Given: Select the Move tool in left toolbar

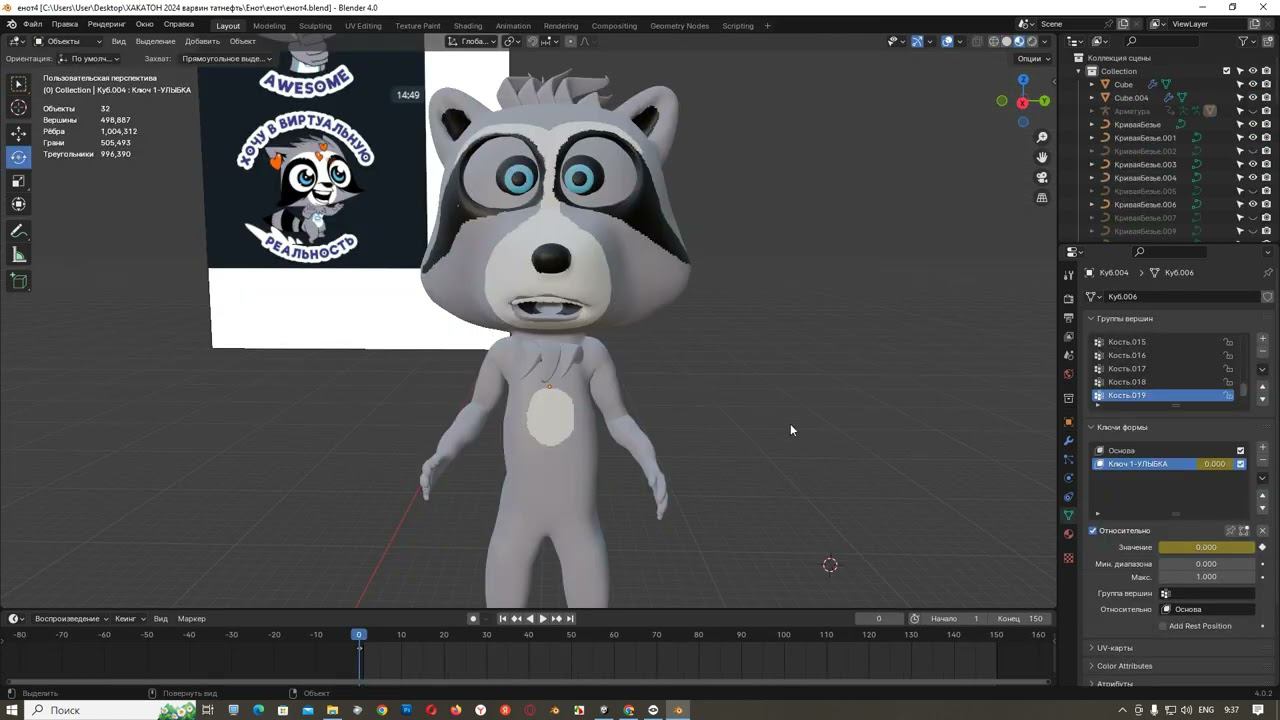Looking at the screenshot, I should coord(18,133).
